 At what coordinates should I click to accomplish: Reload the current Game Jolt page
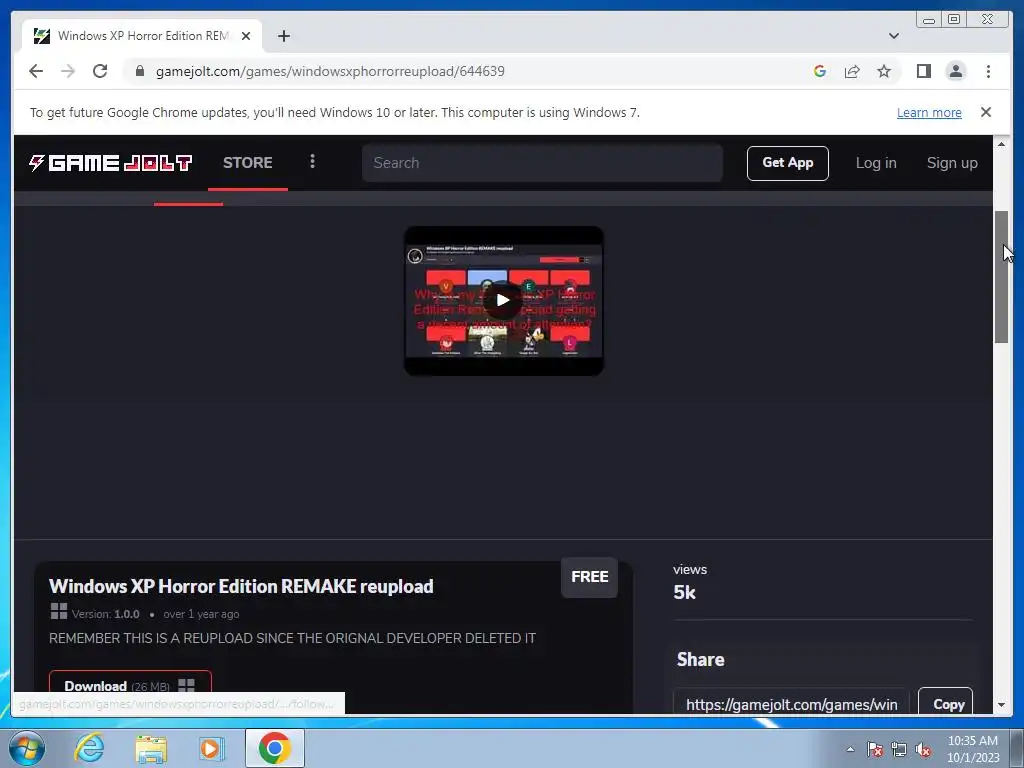[100, 71]
